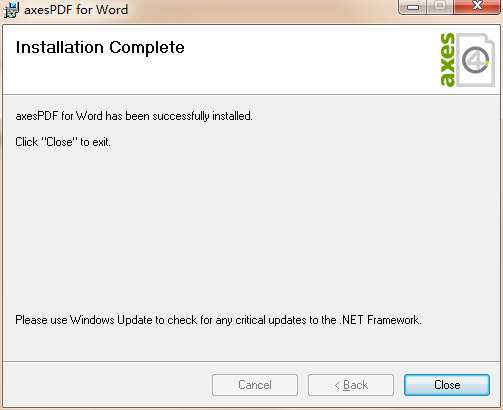Click the greyed-out < Back button
503x410 pixels.
pyautogui.click(x=351, y=385)
